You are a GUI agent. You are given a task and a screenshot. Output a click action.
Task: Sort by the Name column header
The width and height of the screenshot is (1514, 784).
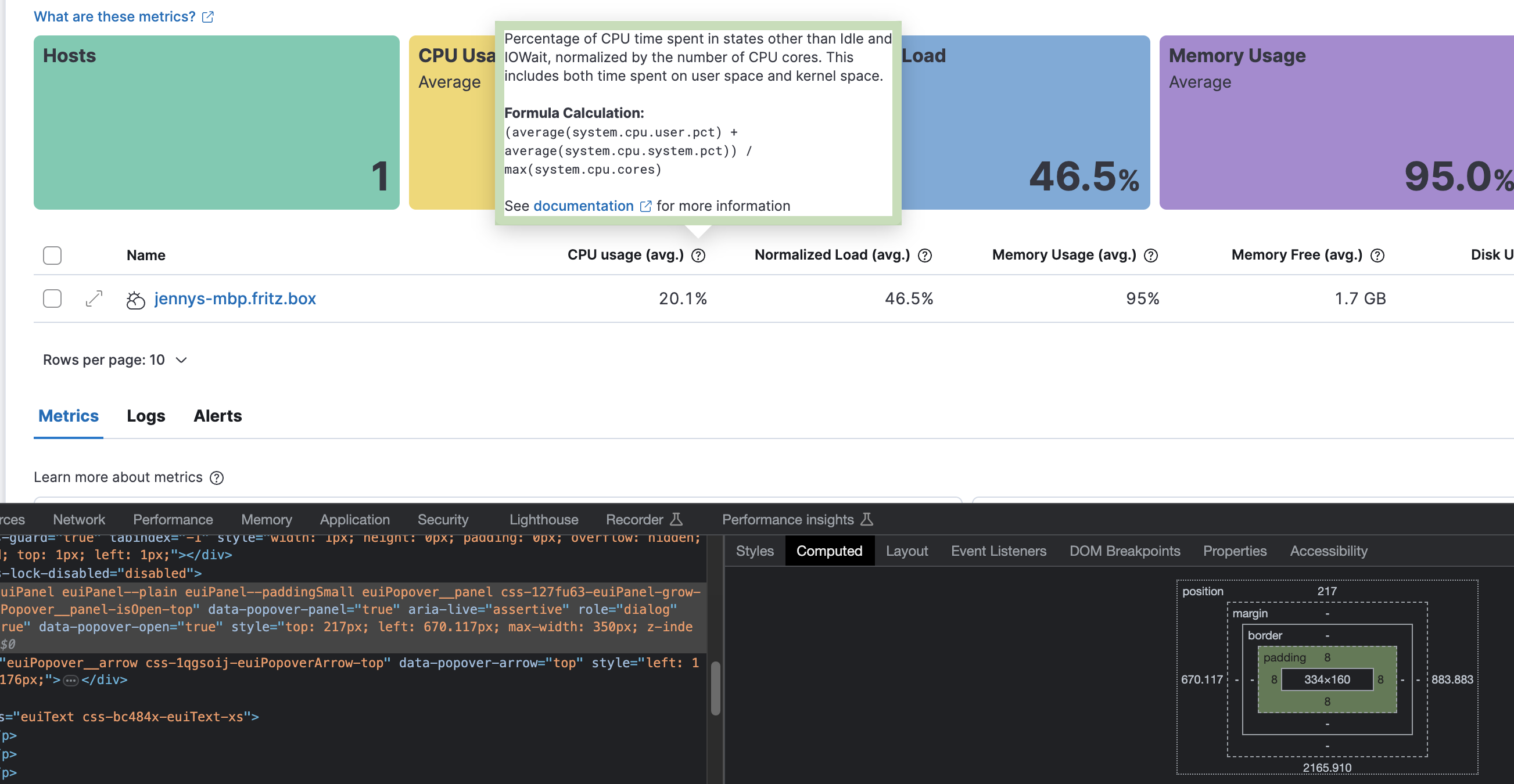click(x=146, y=256)
